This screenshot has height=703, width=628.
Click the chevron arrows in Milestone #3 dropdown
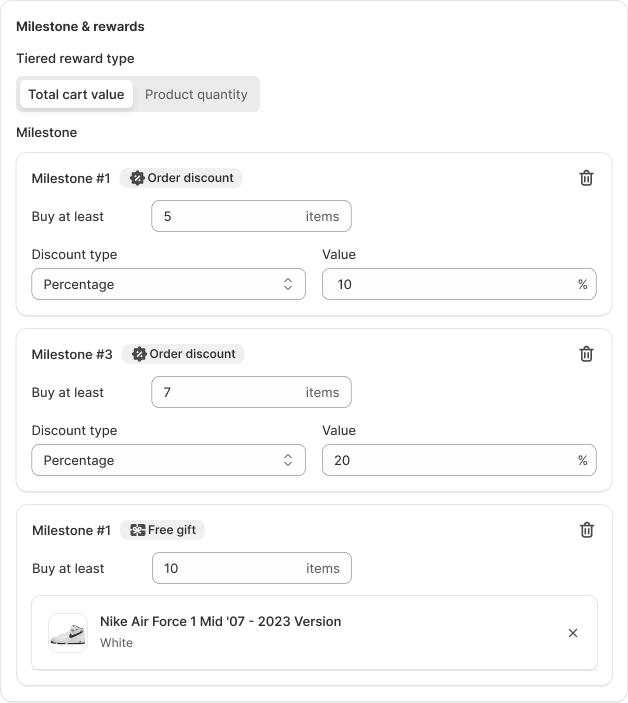coord(288,460)
